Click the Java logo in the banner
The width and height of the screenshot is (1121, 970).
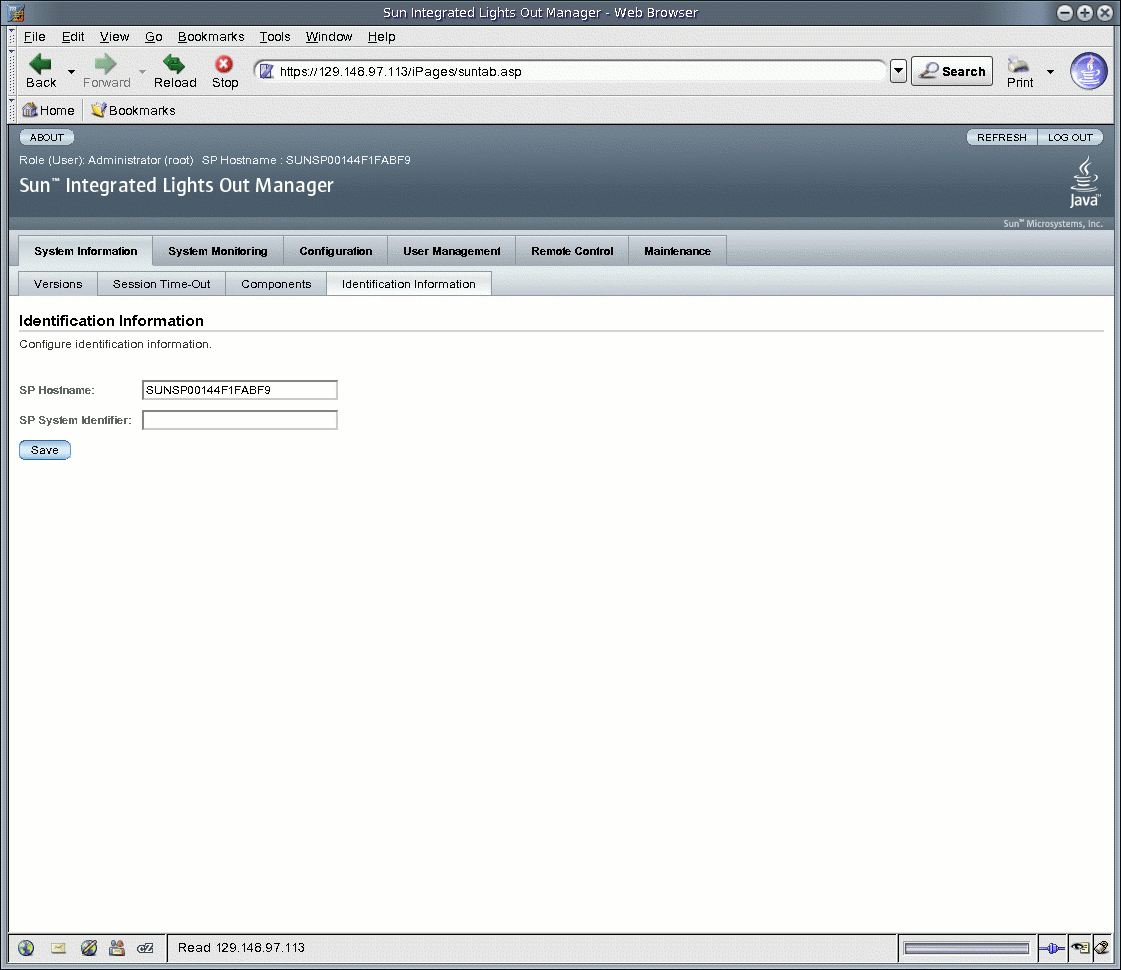click(1085, 182)
